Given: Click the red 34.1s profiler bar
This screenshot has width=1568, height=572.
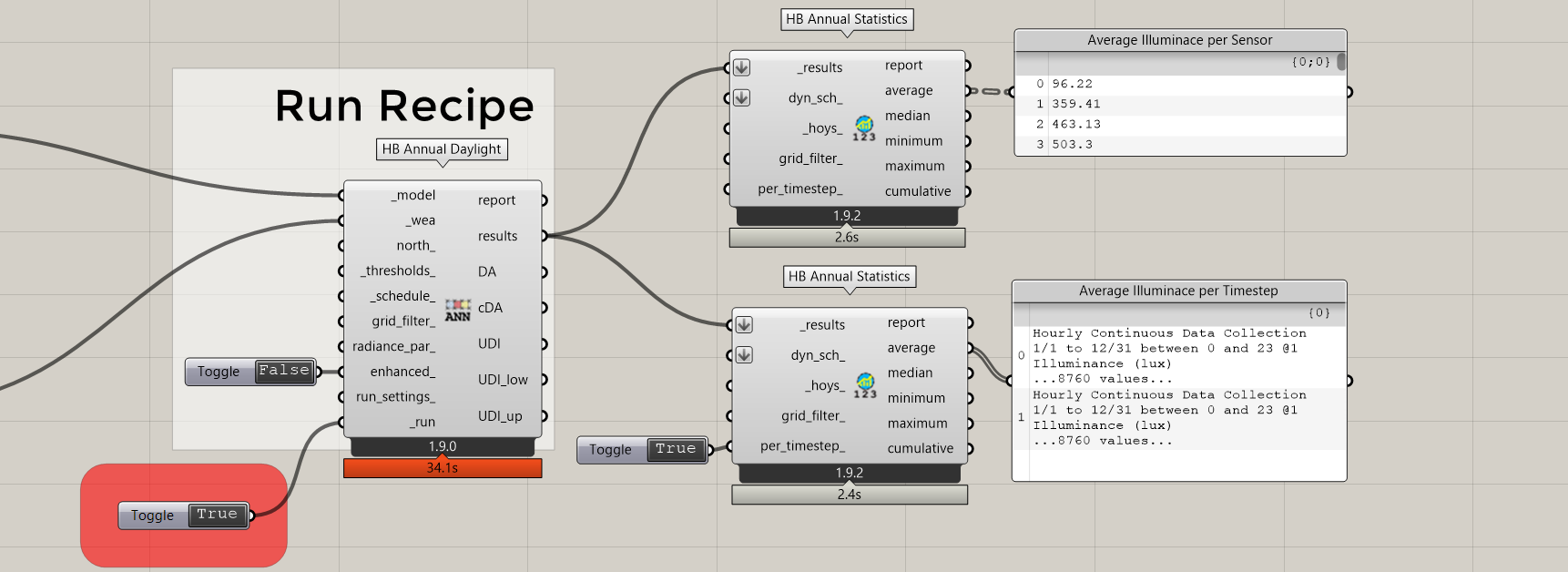Looking at the screenshot, I should tap(443, 468).
